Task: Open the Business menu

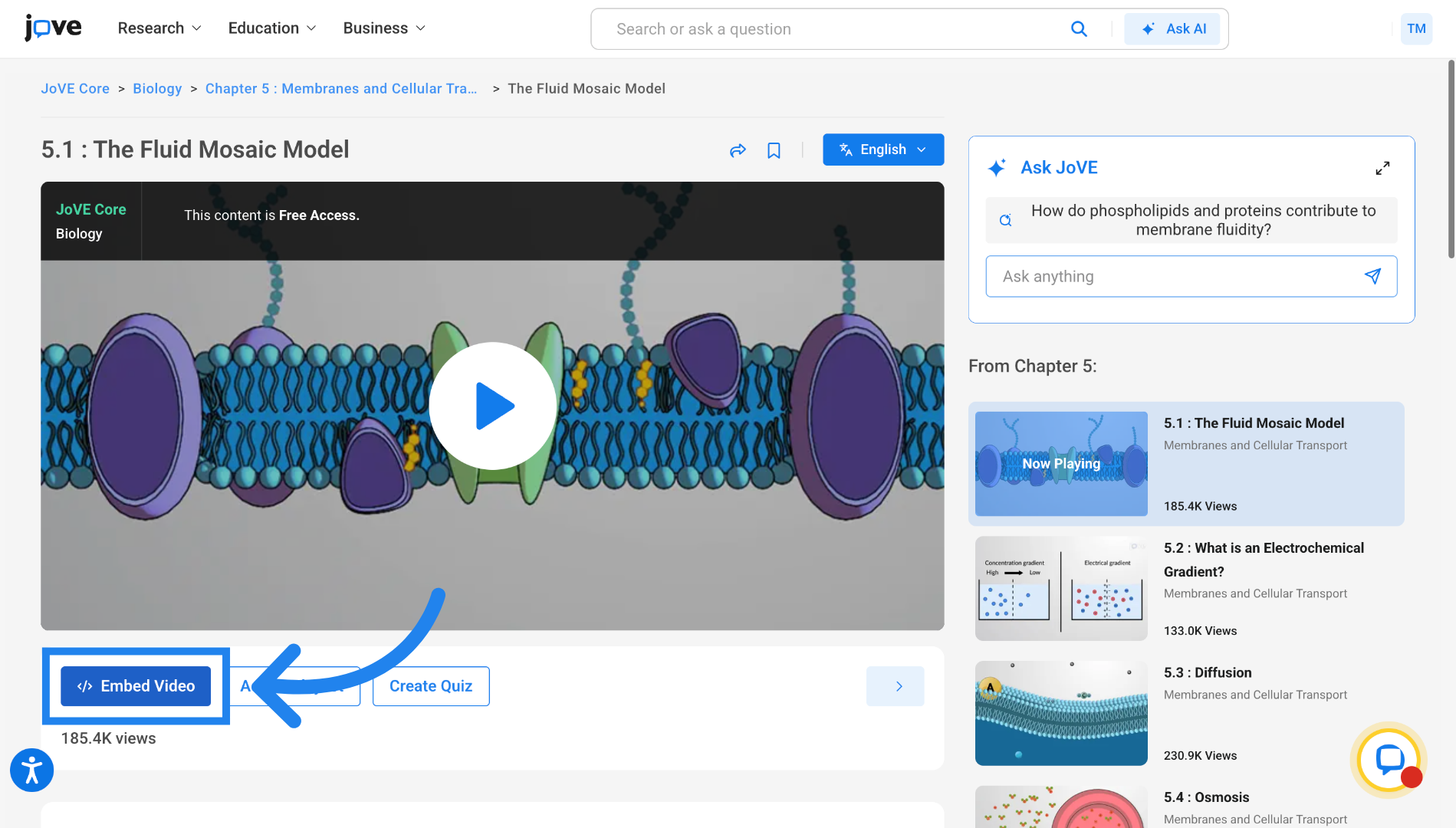Action: 384,28
